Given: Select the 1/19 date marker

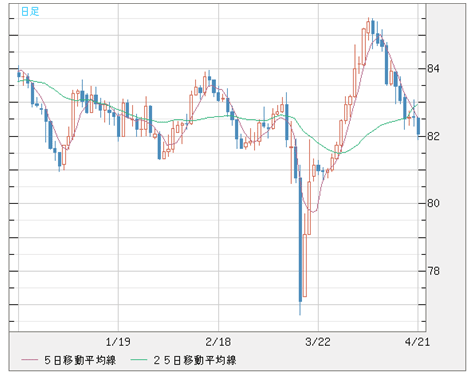Looking at the screenshot, I should pyautogui.click(x=118, y=342).
